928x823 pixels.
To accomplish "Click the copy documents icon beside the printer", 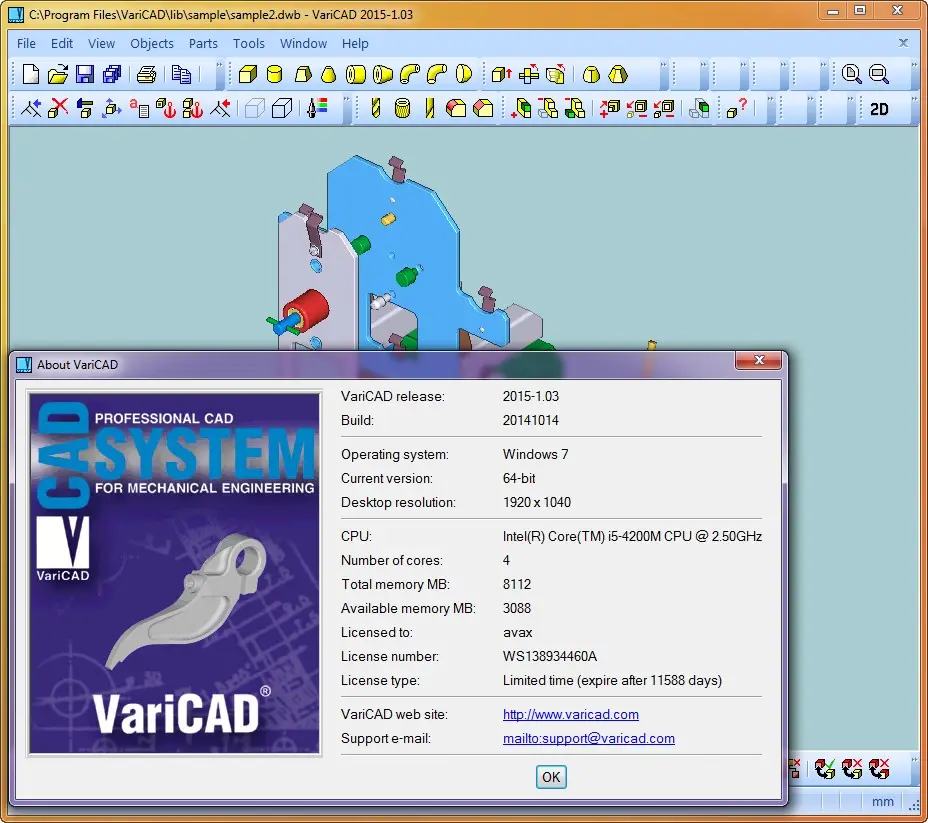I will coord(181,75).
